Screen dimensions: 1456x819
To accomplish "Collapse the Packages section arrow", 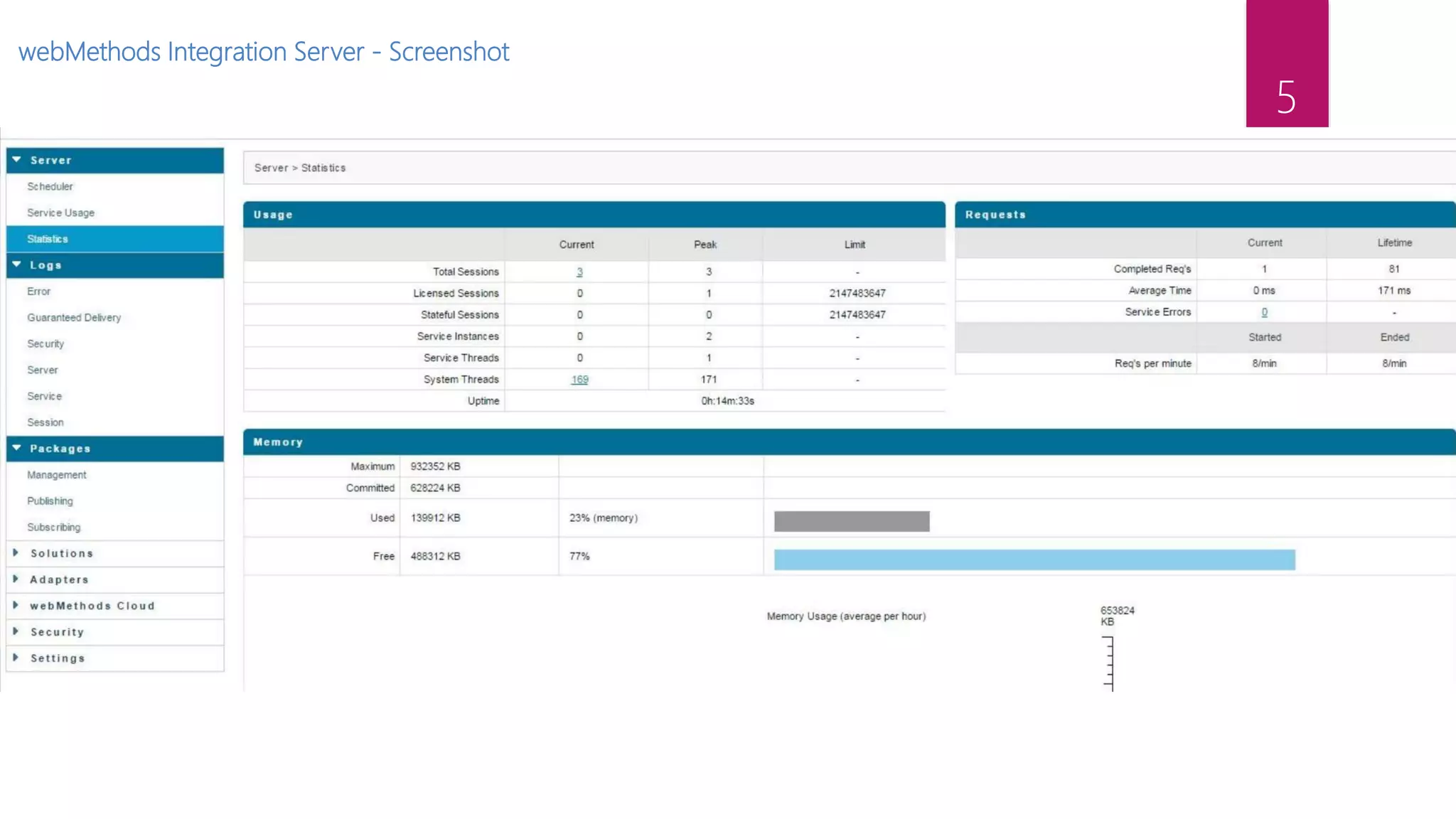I will pyautogui.click(x=16, y=448).
